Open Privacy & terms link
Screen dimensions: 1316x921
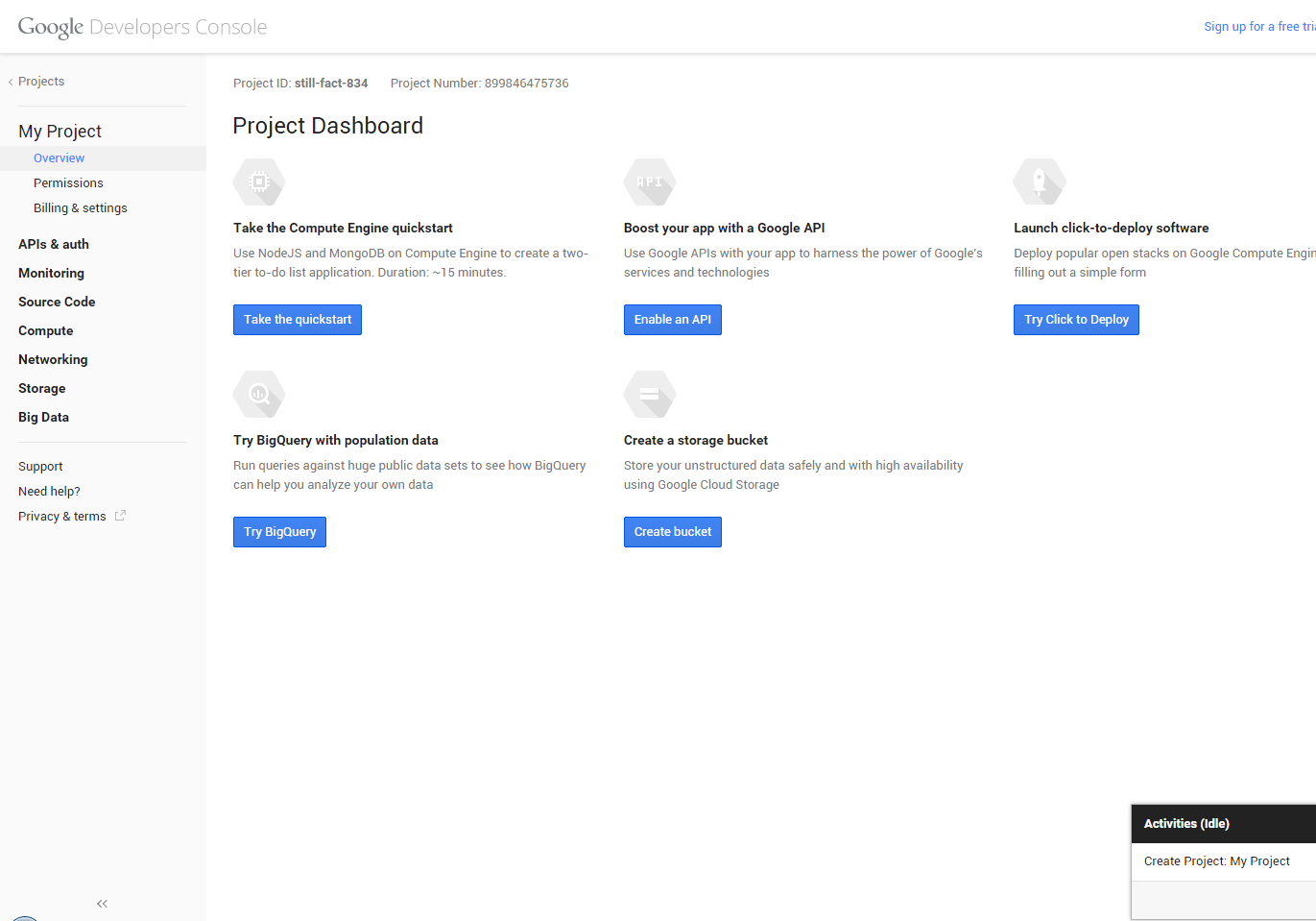[x=62, y=517]
